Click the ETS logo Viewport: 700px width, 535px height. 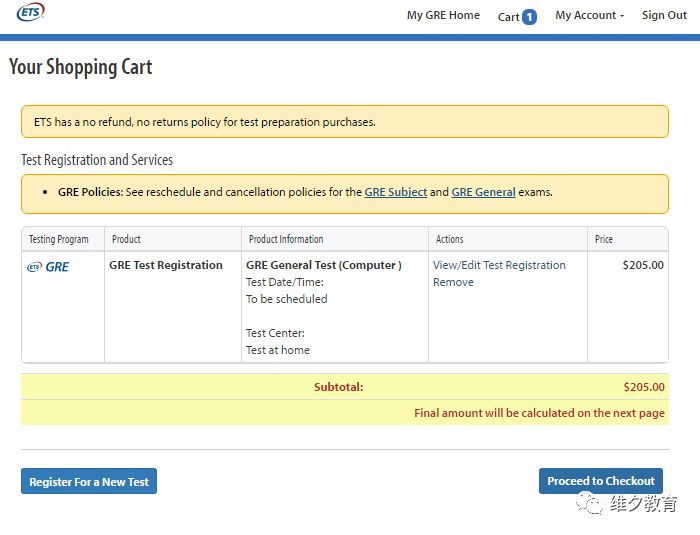[x=29, y=12]
